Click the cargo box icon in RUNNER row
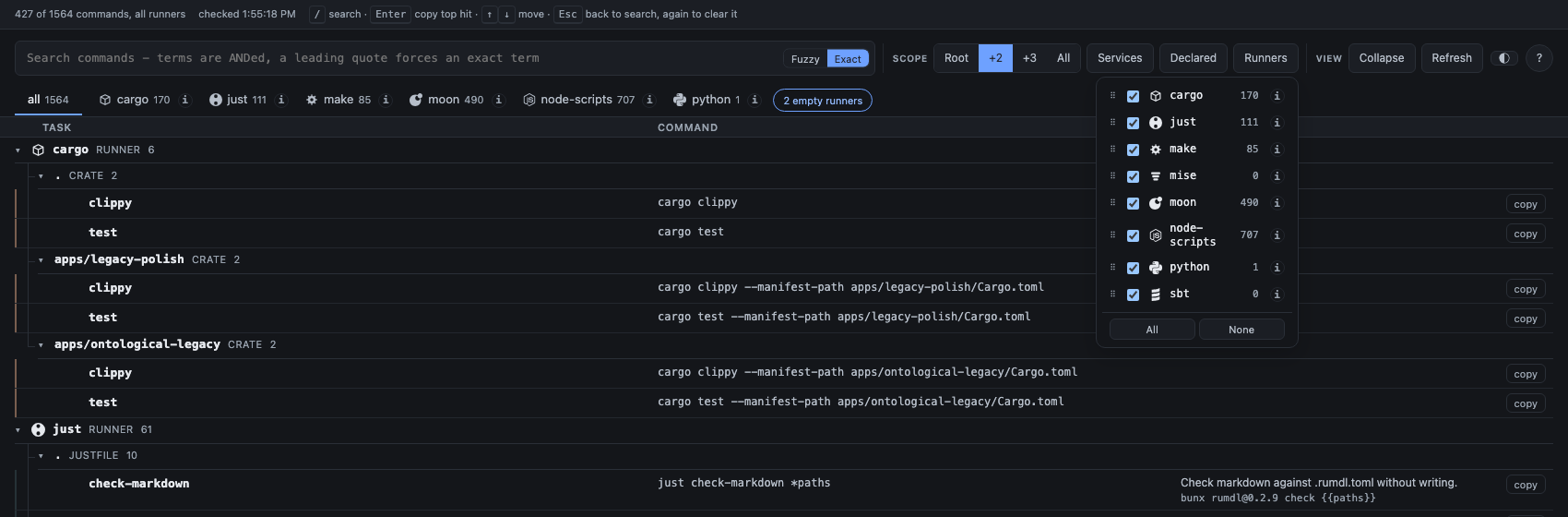 point(39,150)
